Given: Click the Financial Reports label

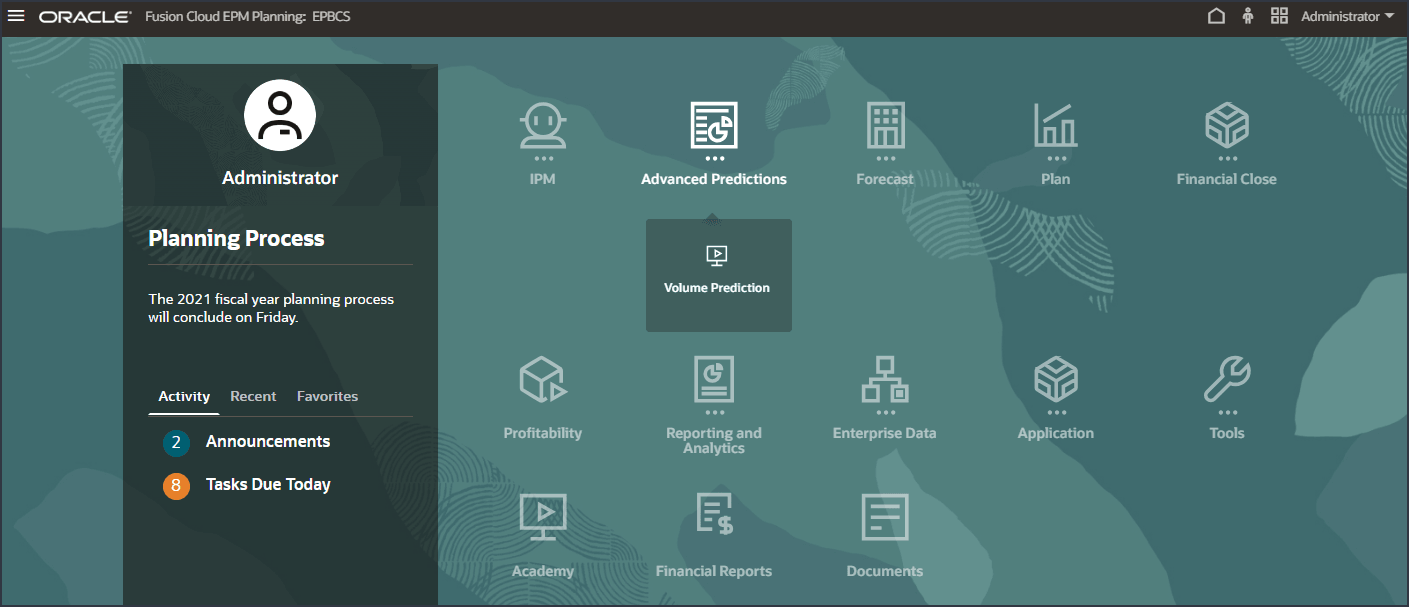Looking at the screenshot, I should [714, 571].
